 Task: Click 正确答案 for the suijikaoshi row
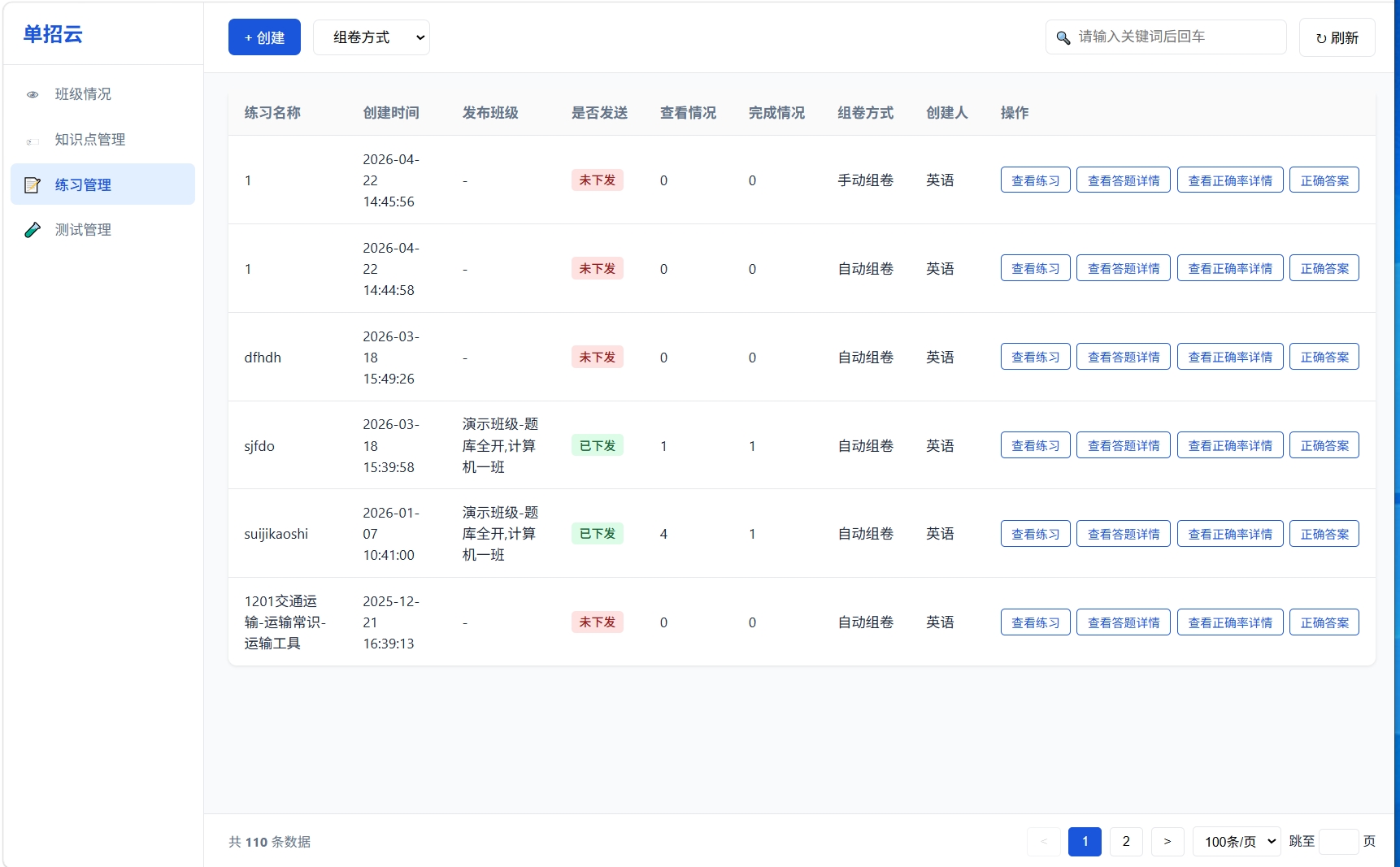click(1324, 534)
